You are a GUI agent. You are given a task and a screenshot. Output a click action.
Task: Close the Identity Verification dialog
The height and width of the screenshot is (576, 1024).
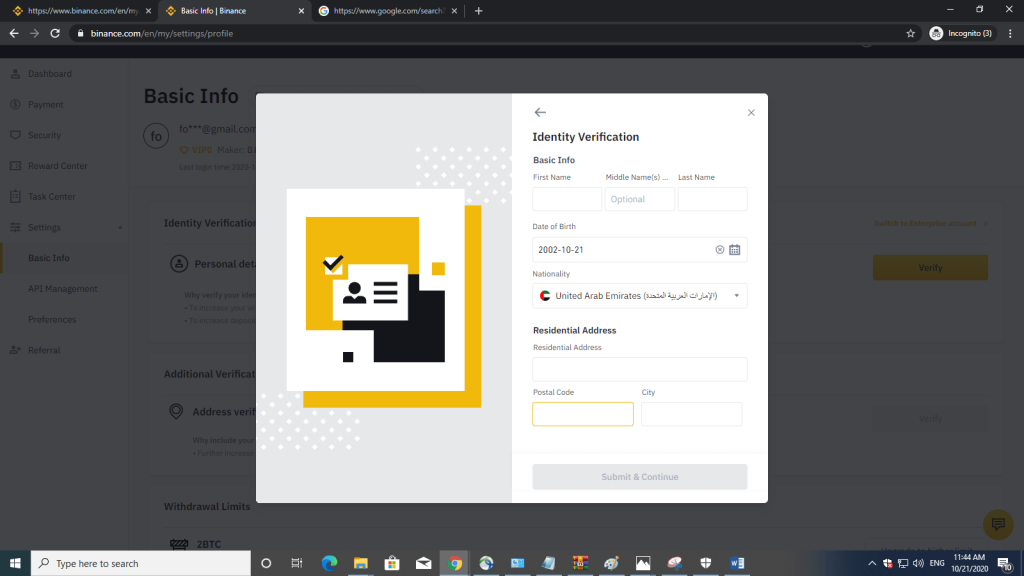(751, 113)
